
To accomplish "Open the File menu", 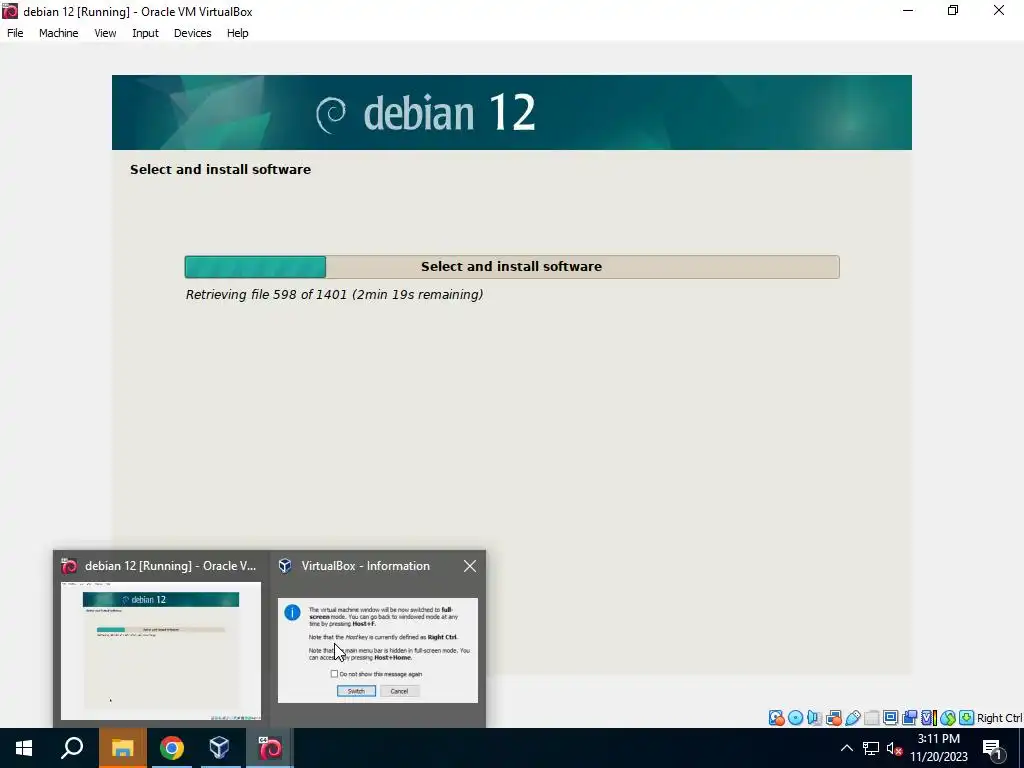I will 15,33.
